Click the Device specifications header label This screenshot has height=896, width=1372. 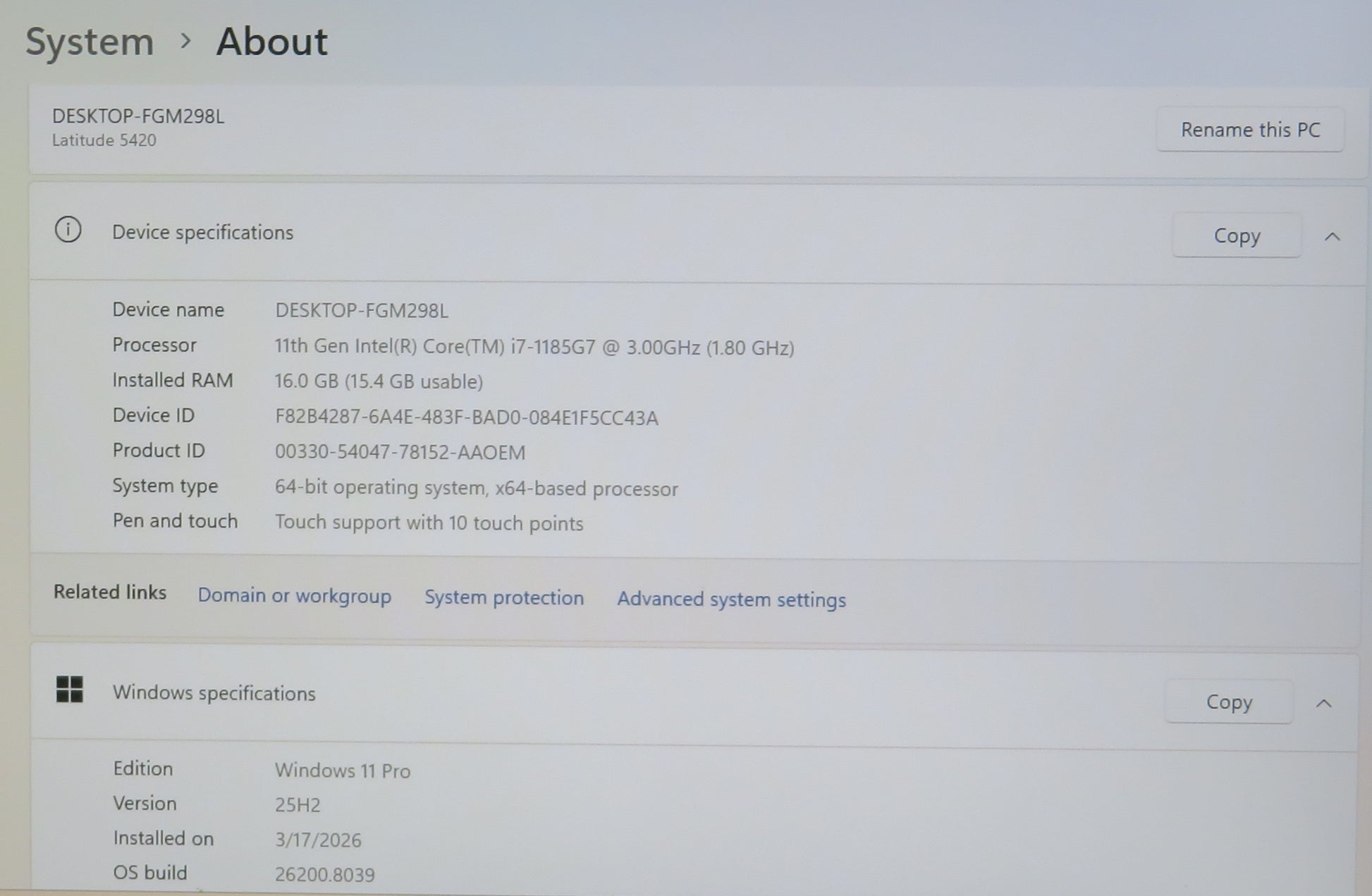pyautogui.click(x=202, y=233)
